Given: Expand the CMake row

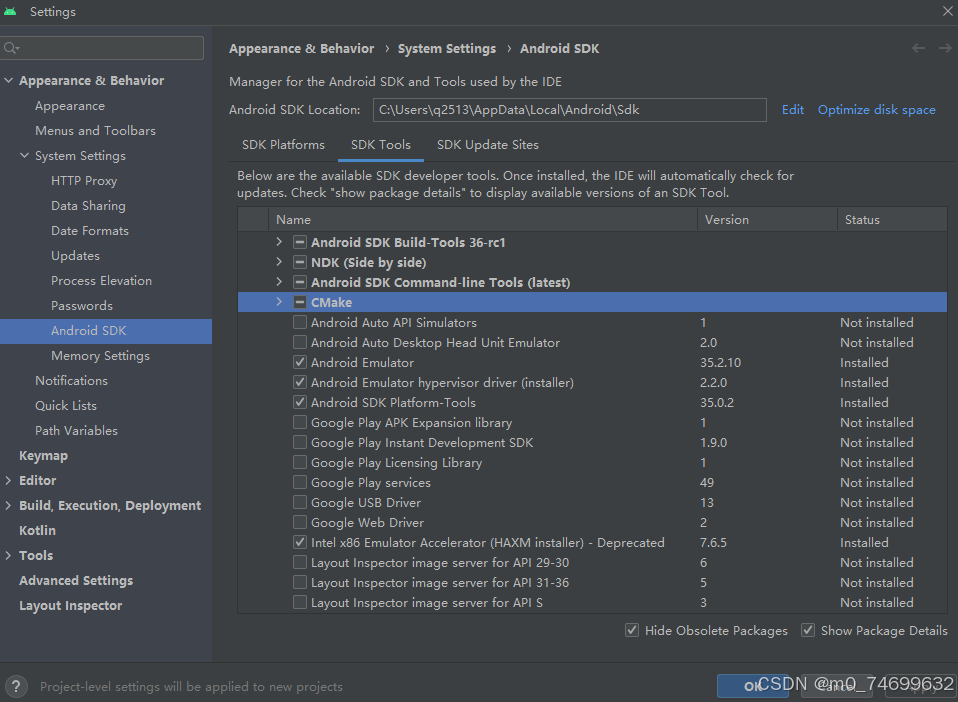Looking at the screenshot, I should [279, 302].
